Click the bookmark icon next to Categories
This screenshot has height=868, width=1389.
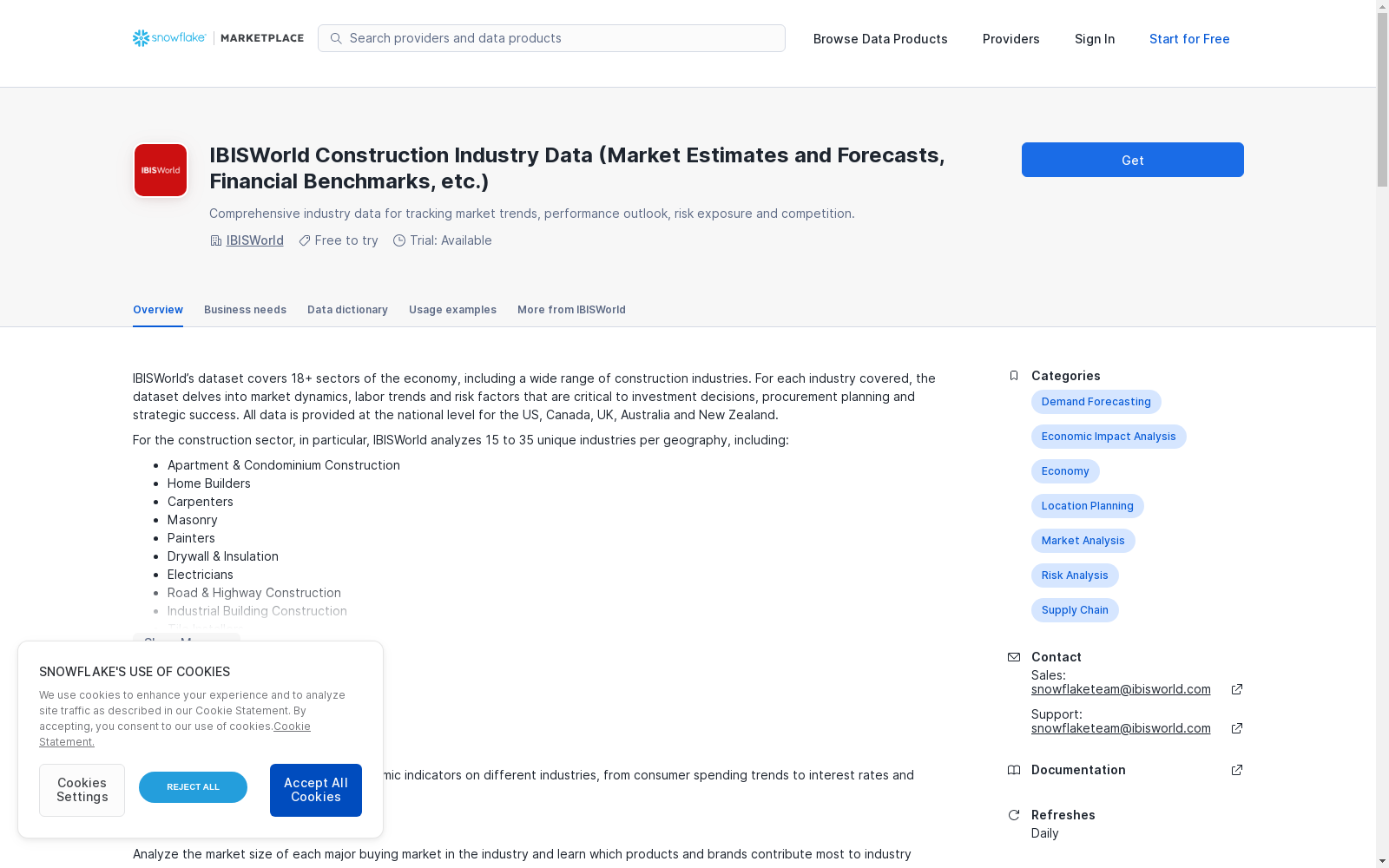click(x=1014, y=376)
